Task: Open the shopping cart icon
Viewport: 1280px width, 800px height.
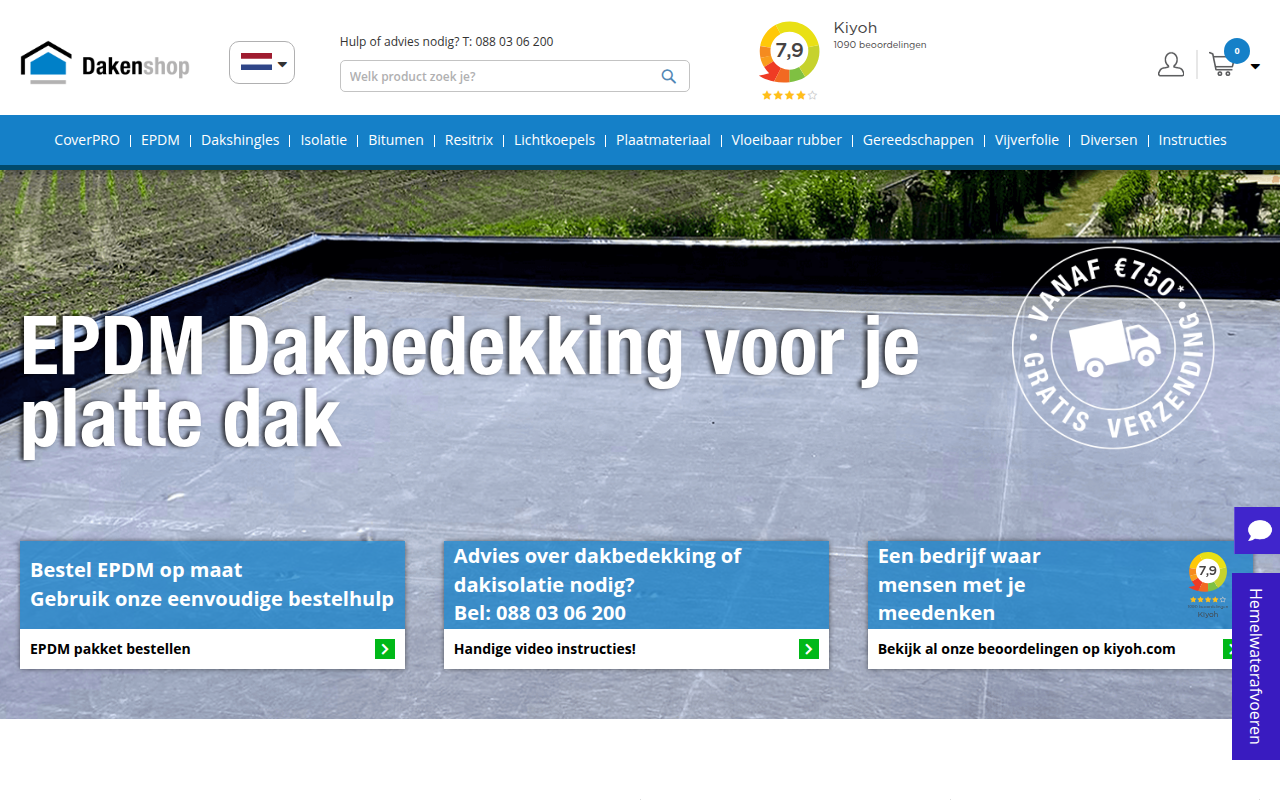Action: point(1221,65)
